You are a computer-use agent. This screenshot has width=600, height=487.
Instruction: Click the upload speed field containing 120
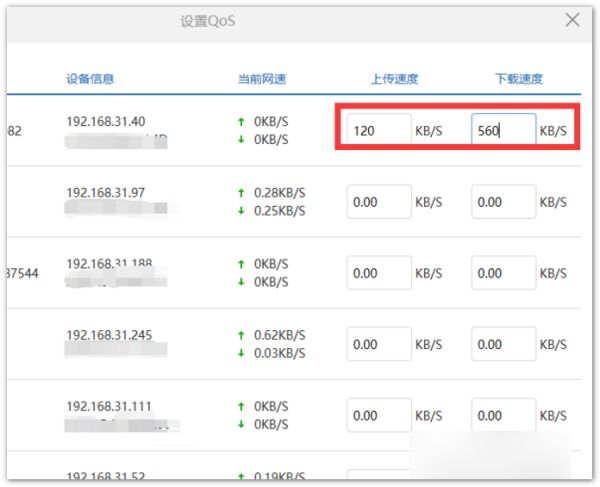[x=379, y=130]
